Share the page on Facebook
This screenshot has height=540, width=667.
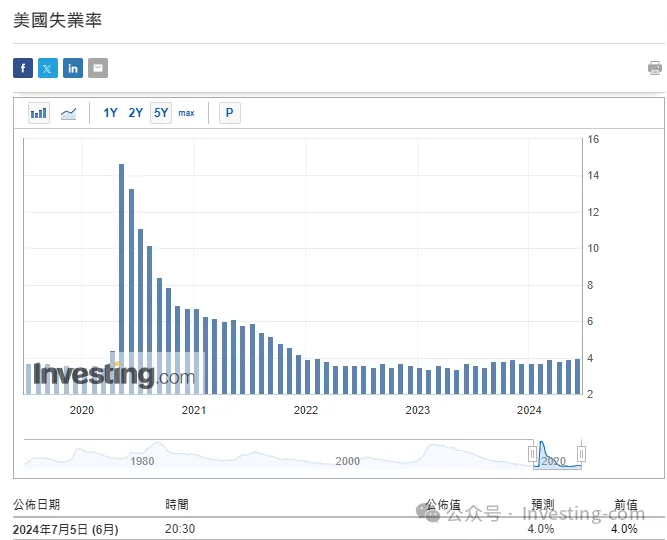click(x=23, y=68)
